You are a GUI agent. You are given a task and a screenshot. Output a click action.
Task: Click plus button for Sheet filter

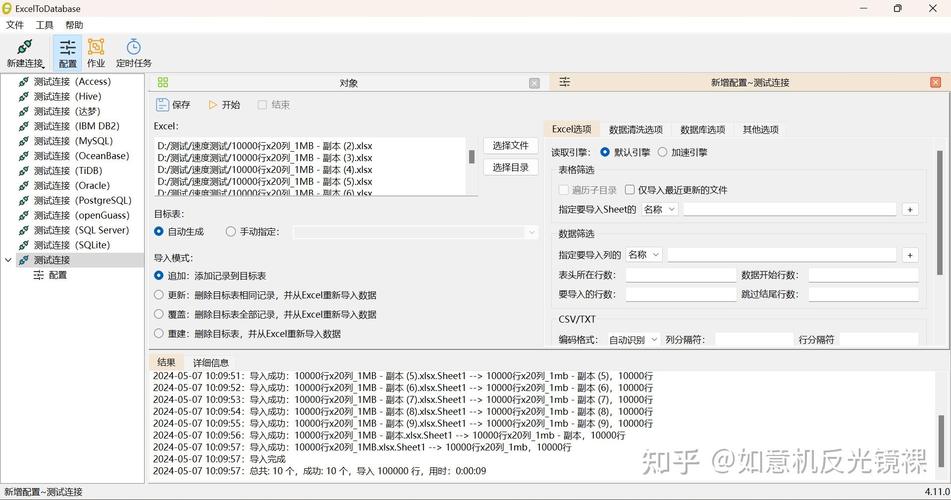point(910,209)
